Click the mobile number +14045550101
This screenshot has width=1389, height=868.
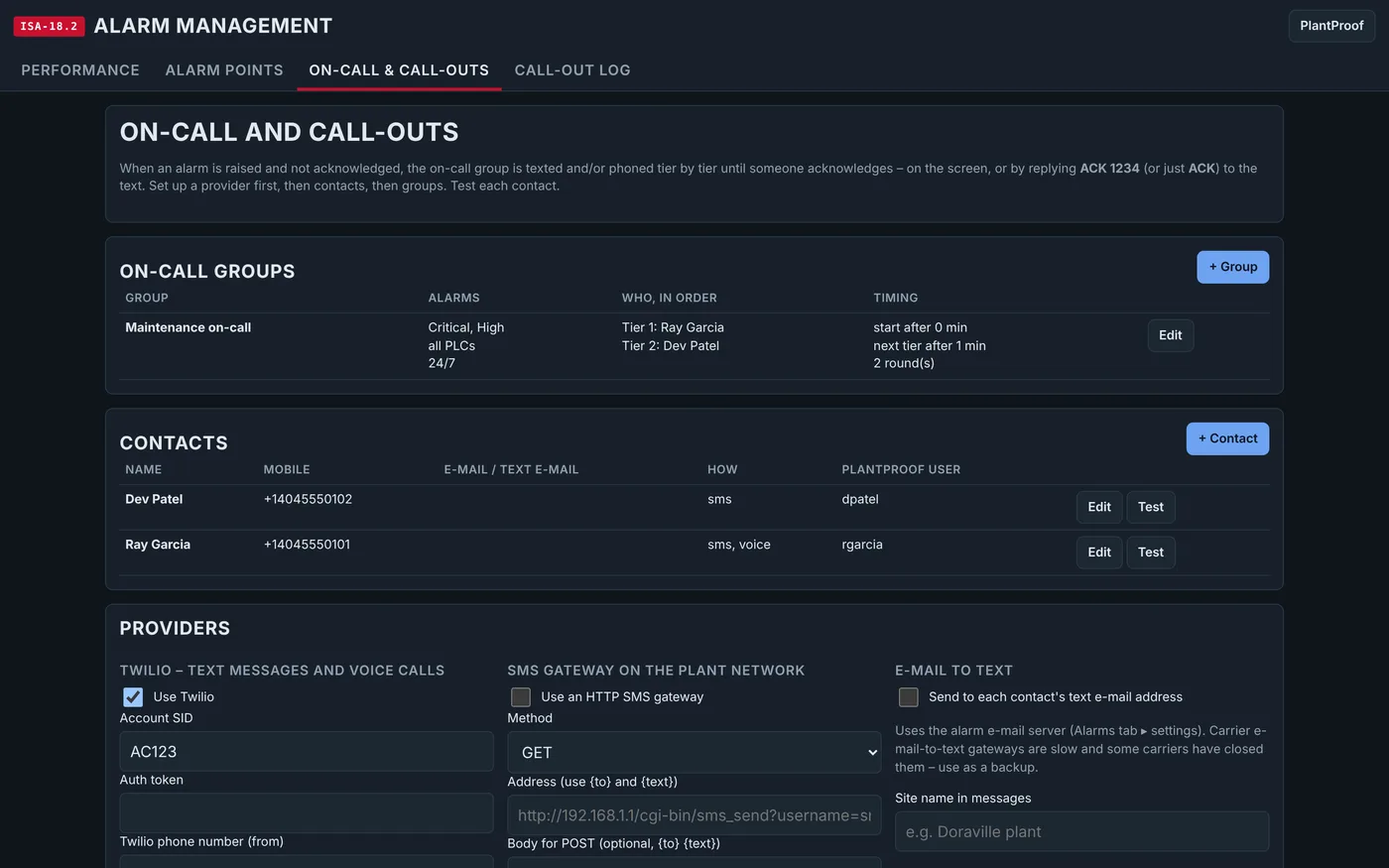[x=307, y=545]
